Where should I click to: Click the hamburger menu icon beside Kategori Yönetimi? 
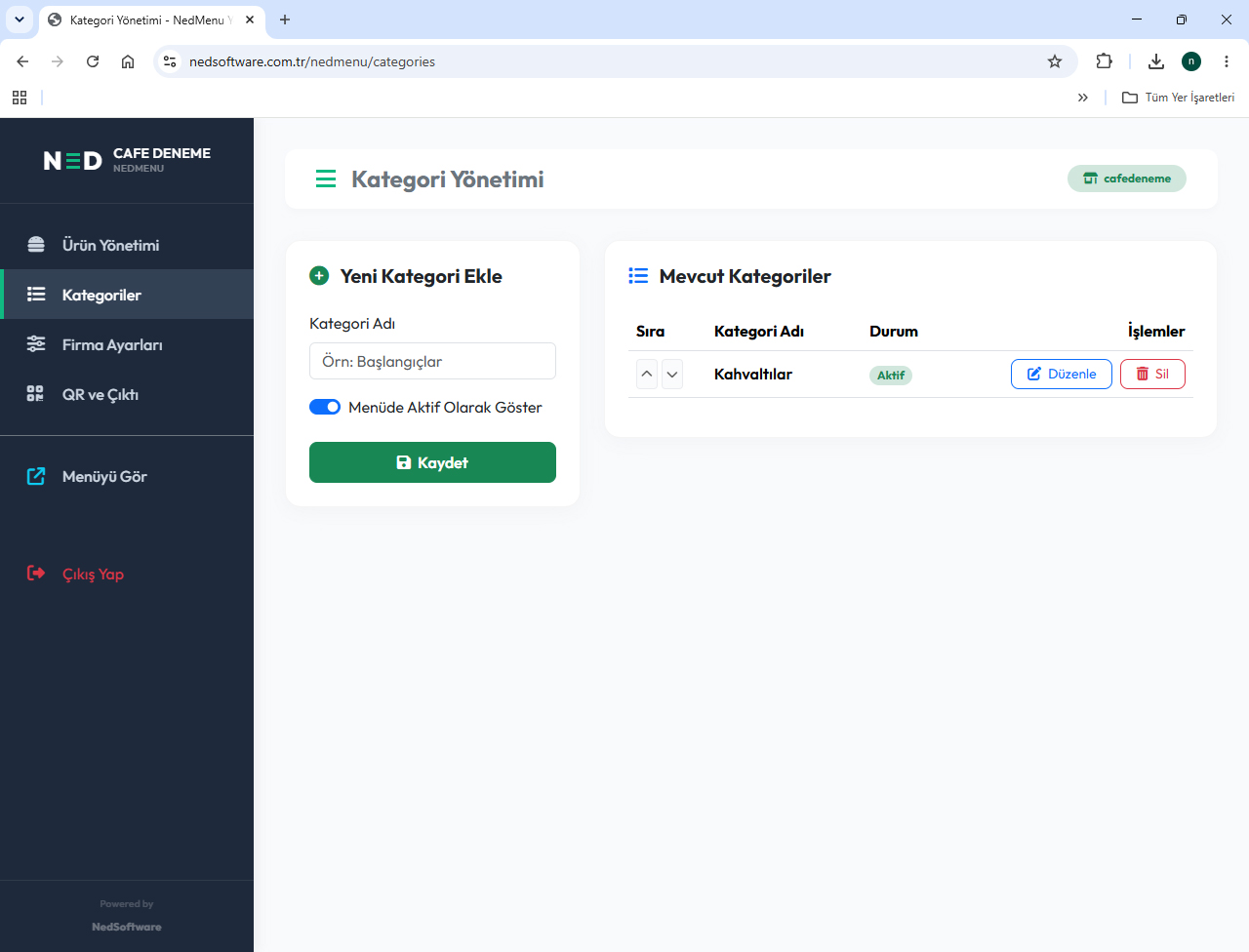coord(326,178)
